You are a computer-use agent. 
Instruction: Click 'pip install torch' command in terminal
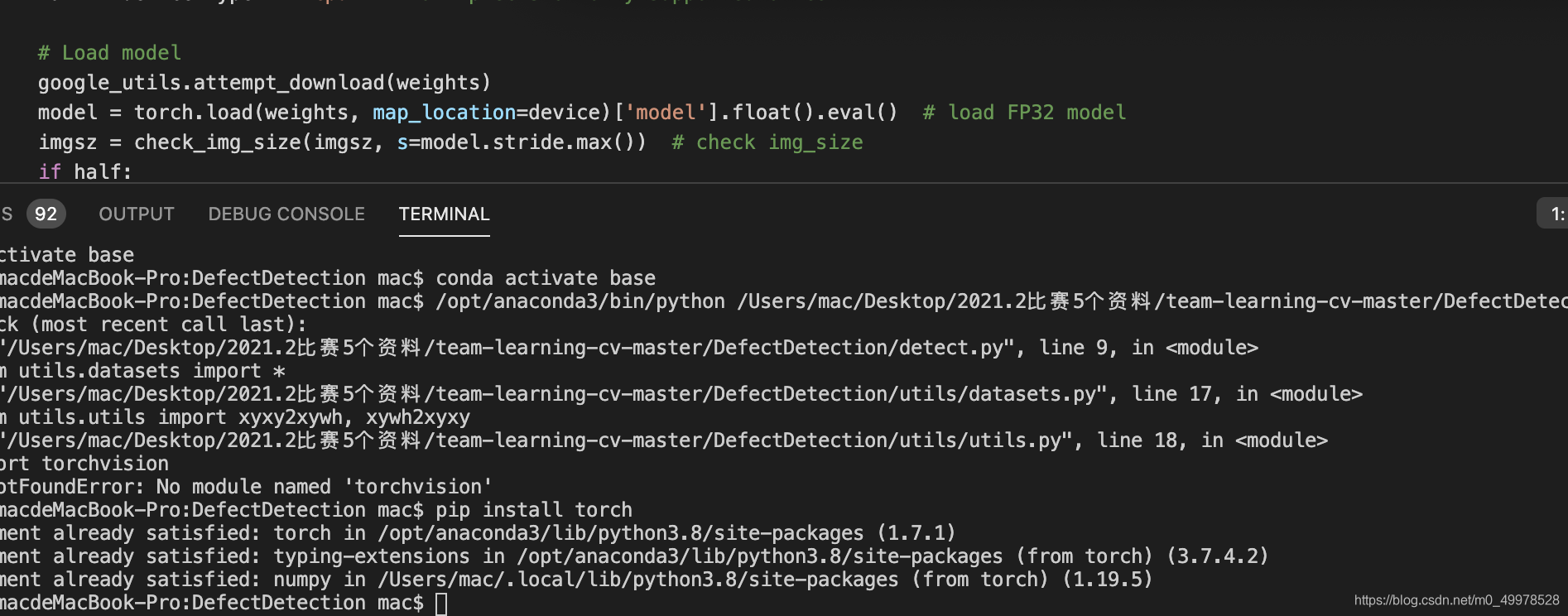click(534, 510)
